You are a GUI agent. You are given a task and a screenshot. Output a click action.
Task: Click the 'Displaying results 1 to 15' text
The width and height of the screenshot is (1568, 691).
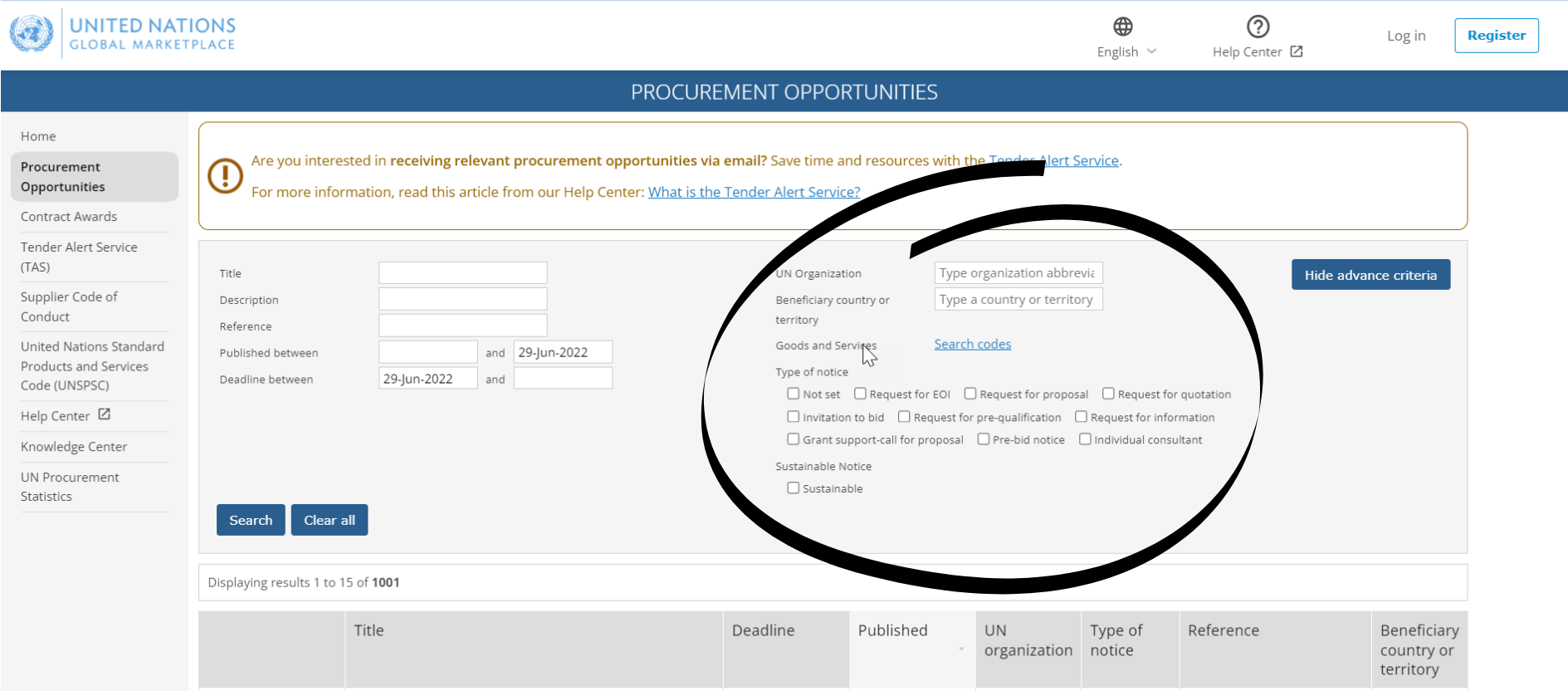click(x=304, y=582)
